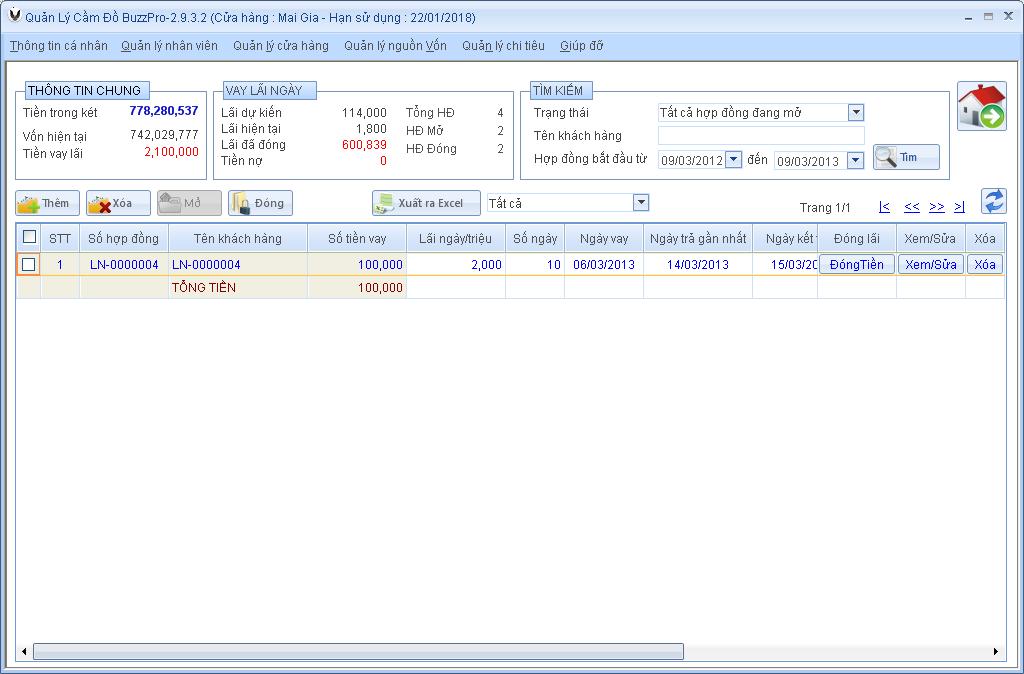Click the home exit icon
This screenshot has width=1024, height=674.
(982, 106)
